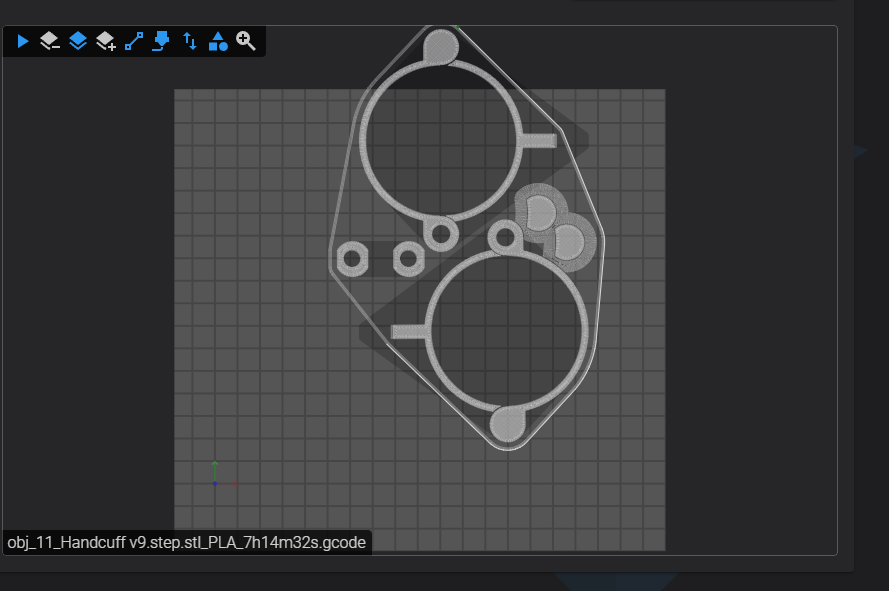The height and width of the screenshot is (591, 889).
Task: Click the magnifier zoom-in icon
Action: point(245,41)
